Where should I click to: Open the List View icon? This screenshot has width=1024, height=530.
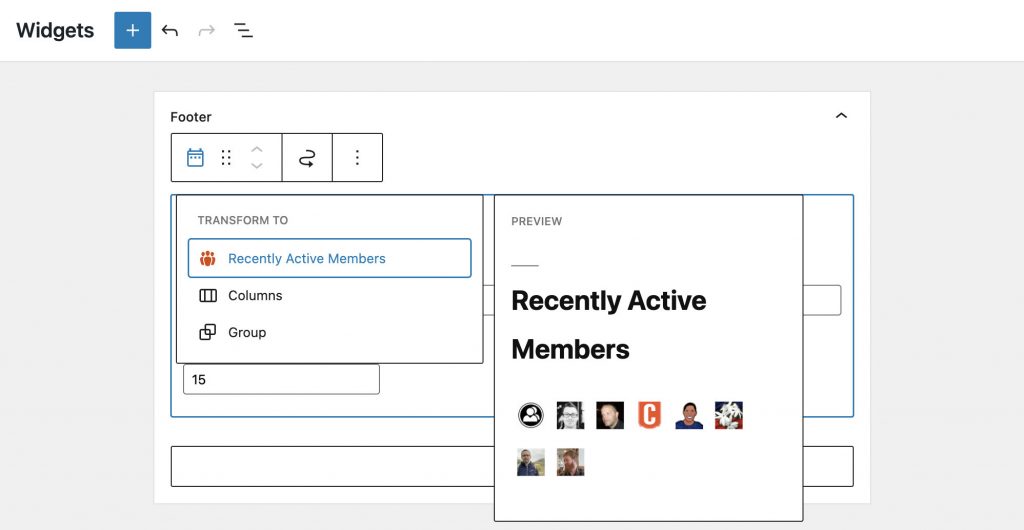click(x=243, y=30)
